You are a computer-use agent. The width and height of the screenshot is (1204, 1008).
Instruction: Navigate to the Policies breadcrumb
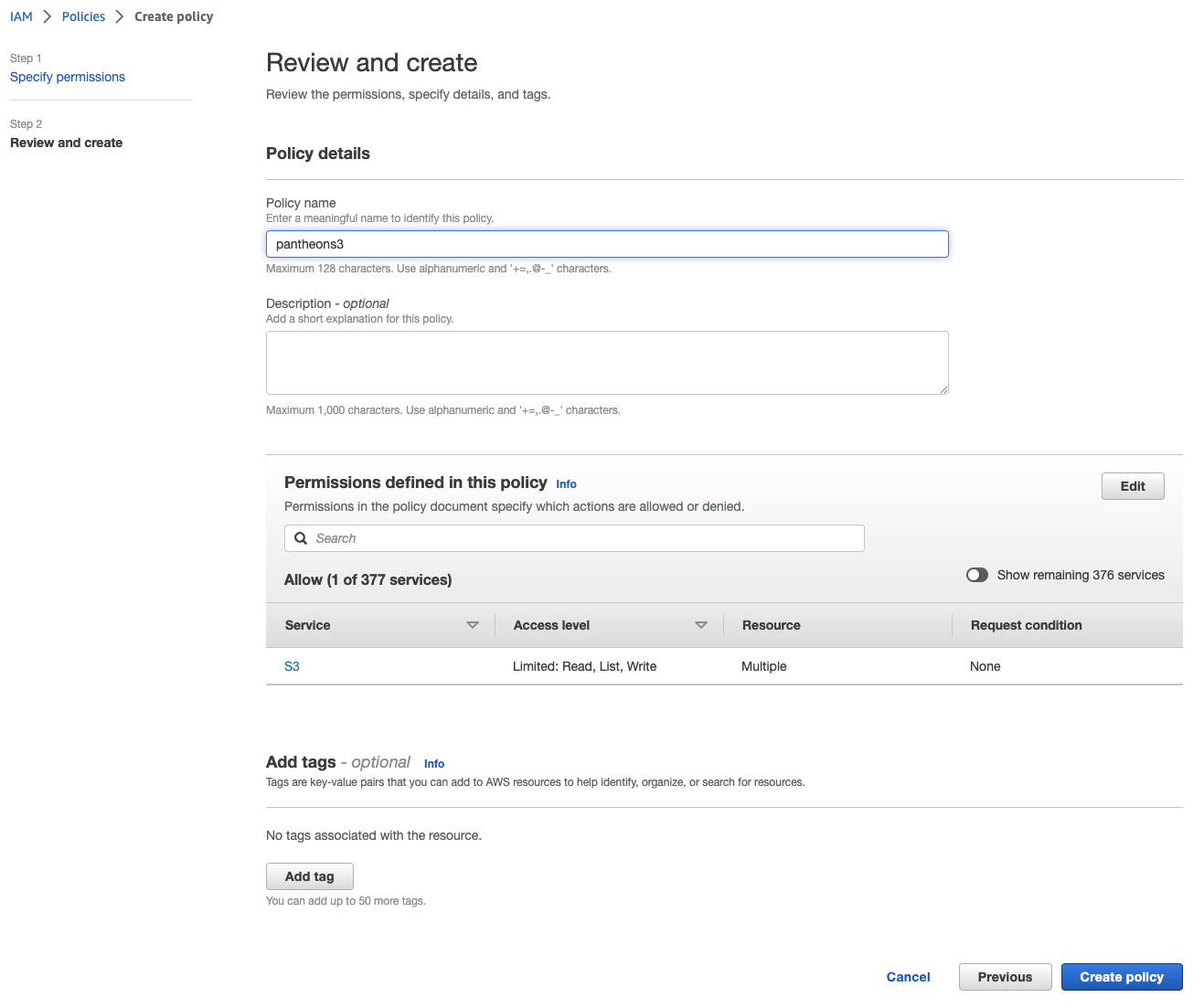(83, 16)
